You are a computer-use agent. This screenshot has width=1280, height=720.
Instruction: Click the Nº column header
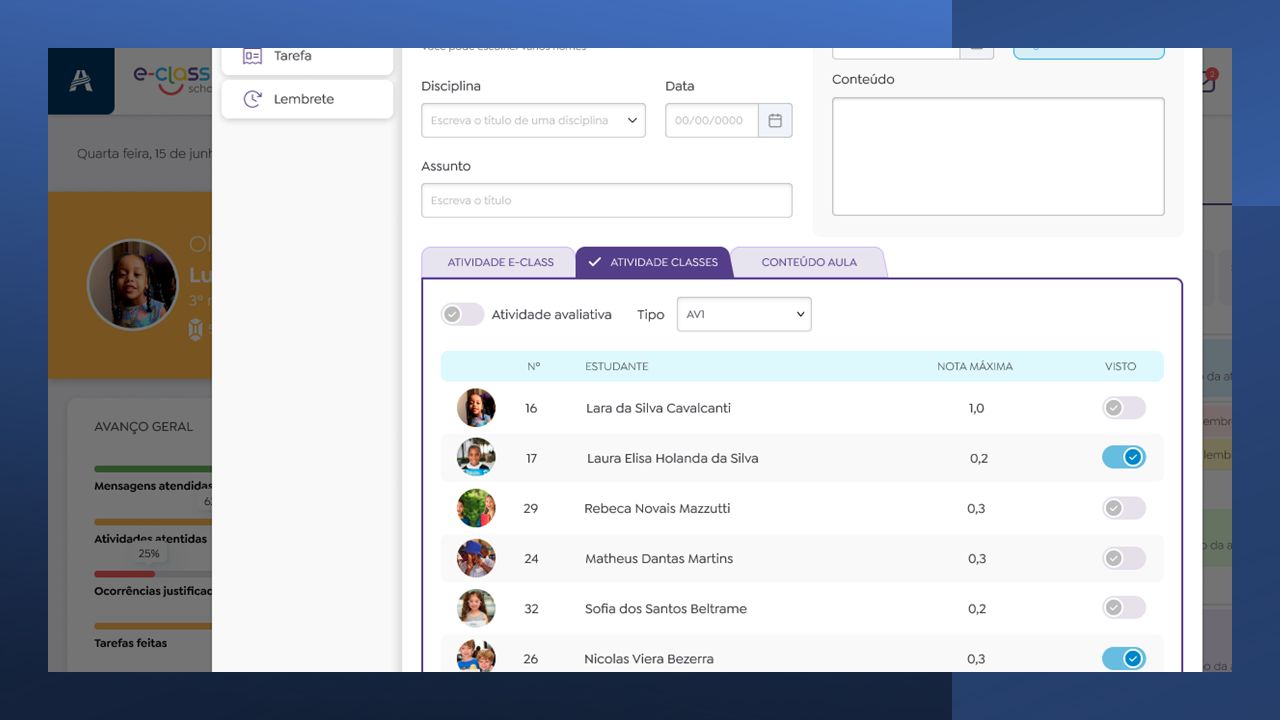533,366
